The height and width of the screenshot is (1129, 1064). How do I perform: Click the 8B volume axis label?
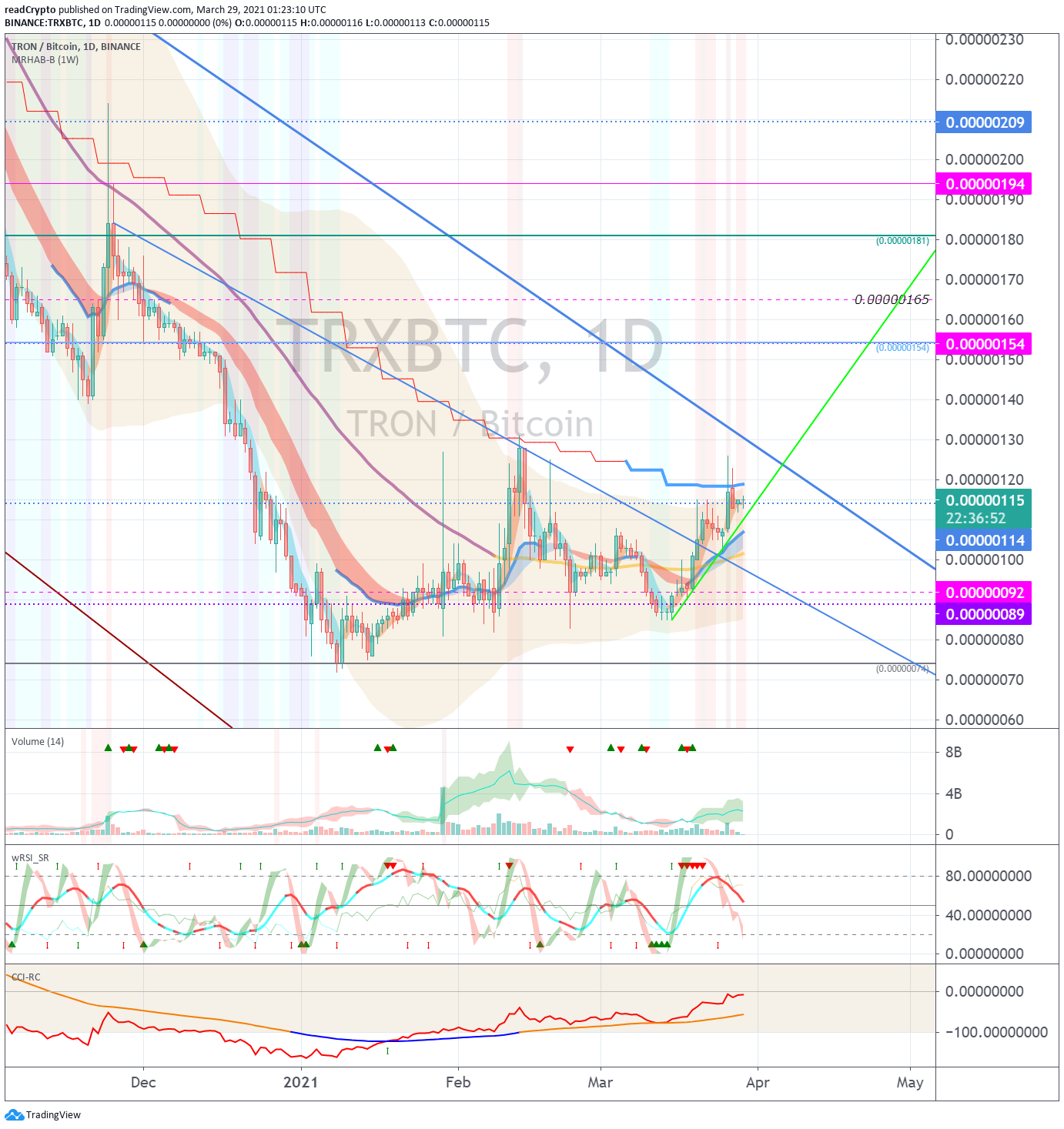pyautogui.click(x=953, y=752)
